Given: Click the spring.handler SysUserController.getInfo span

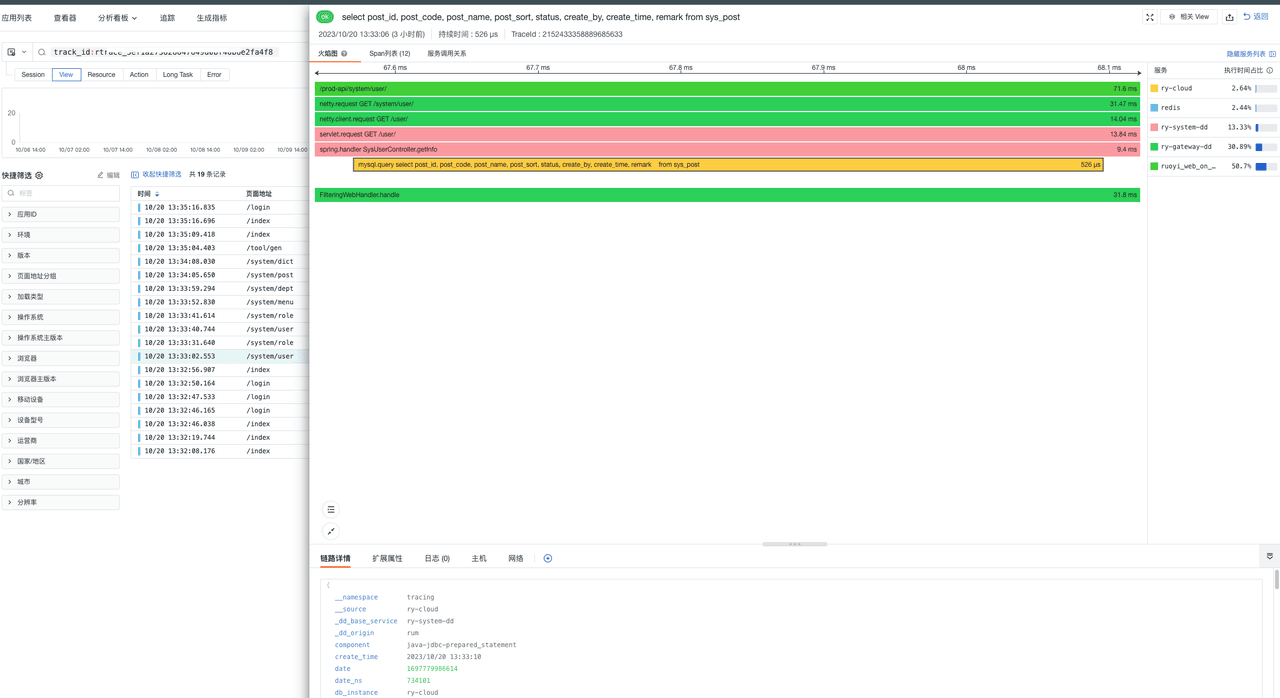Looking at the screenshot, I should pyautogui.click(x=727, y=150).
